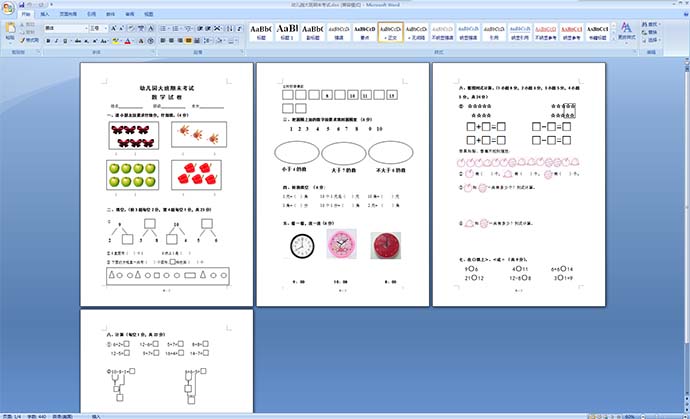Screen dimensions: 690x419
Task: Apply strikethrough formatting
Action: (x=78, y=41)
